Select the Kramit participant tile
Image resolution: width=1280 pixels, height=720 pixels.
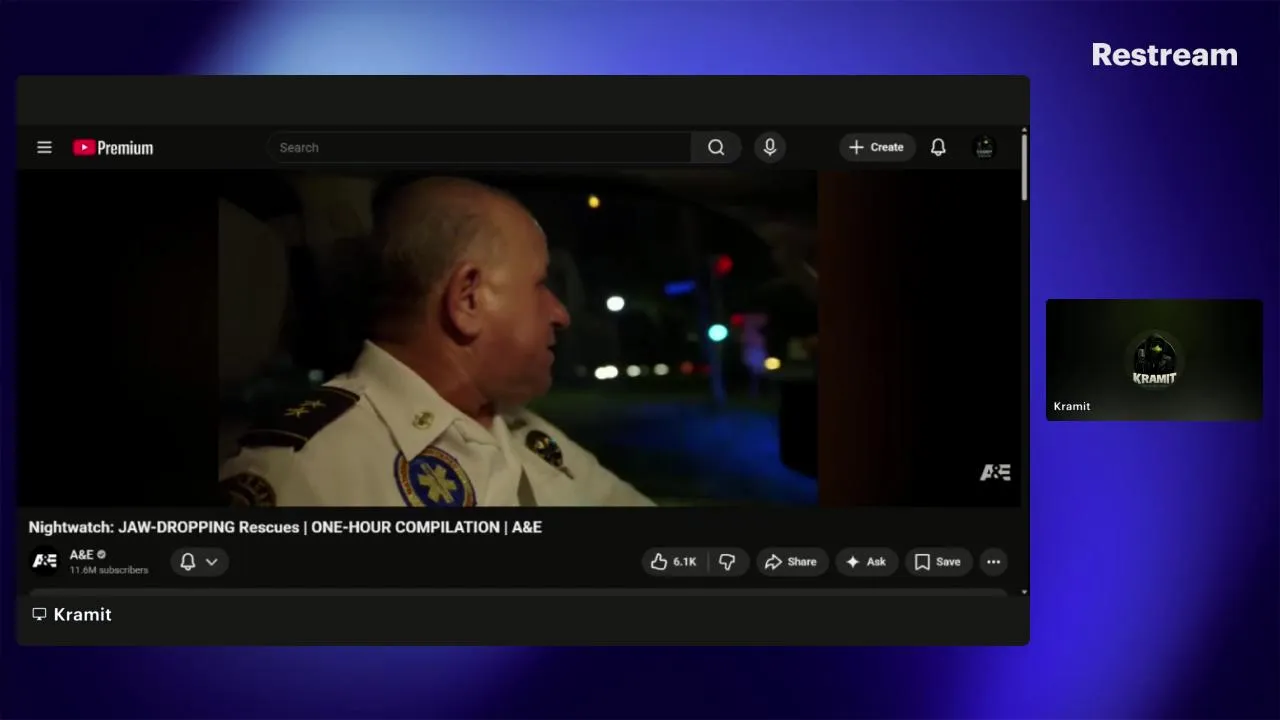(1154, 360)
